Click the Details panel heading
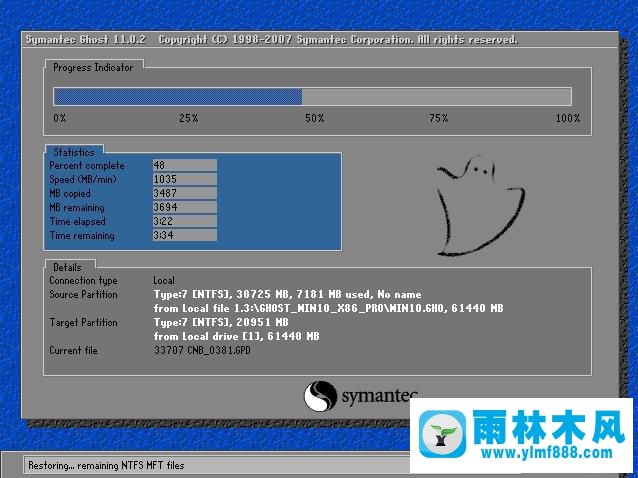Viewport: 638px width, 478px height. point(67,267)
